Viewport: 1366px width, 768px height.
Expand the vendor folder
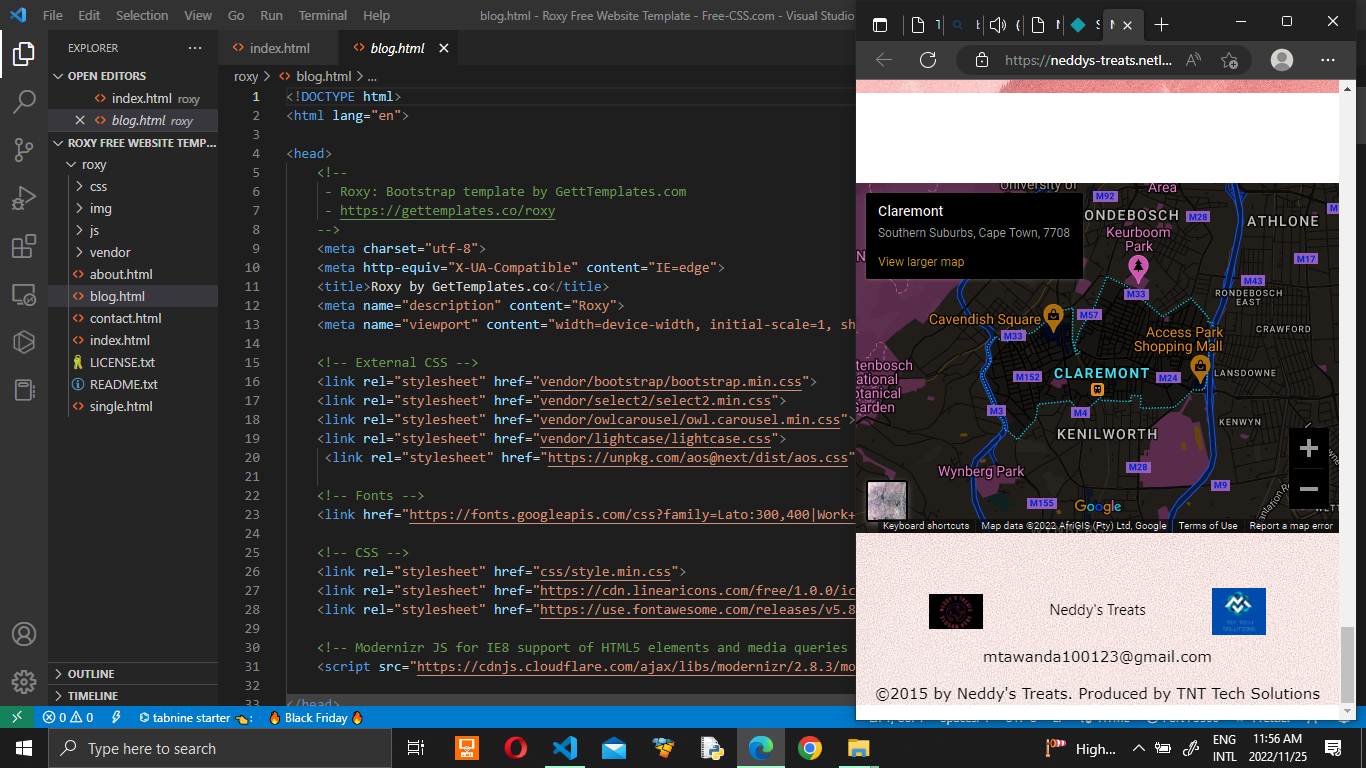coord(109,253)
